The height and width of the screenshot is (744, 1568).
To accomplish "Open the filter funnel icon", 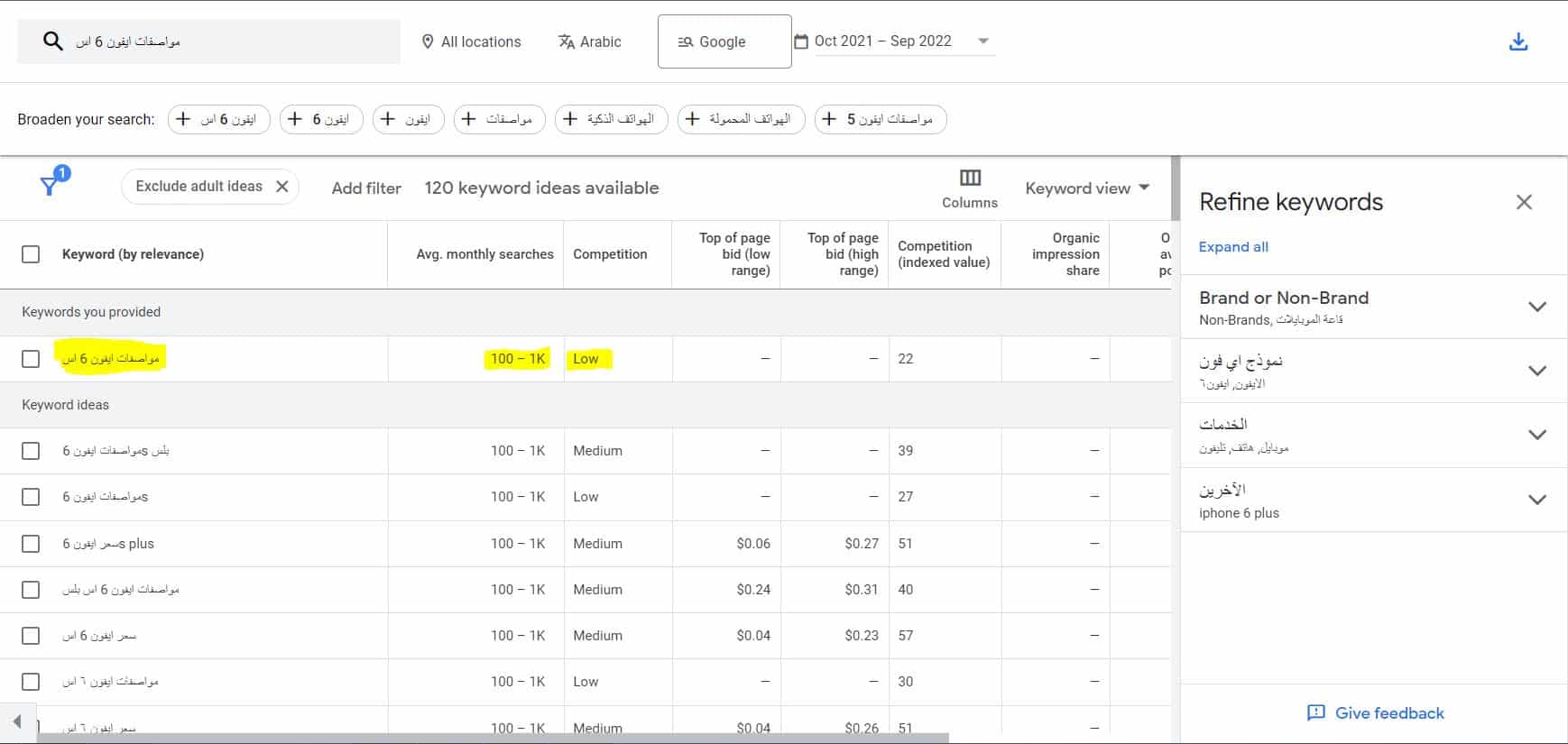I will 51,186.
